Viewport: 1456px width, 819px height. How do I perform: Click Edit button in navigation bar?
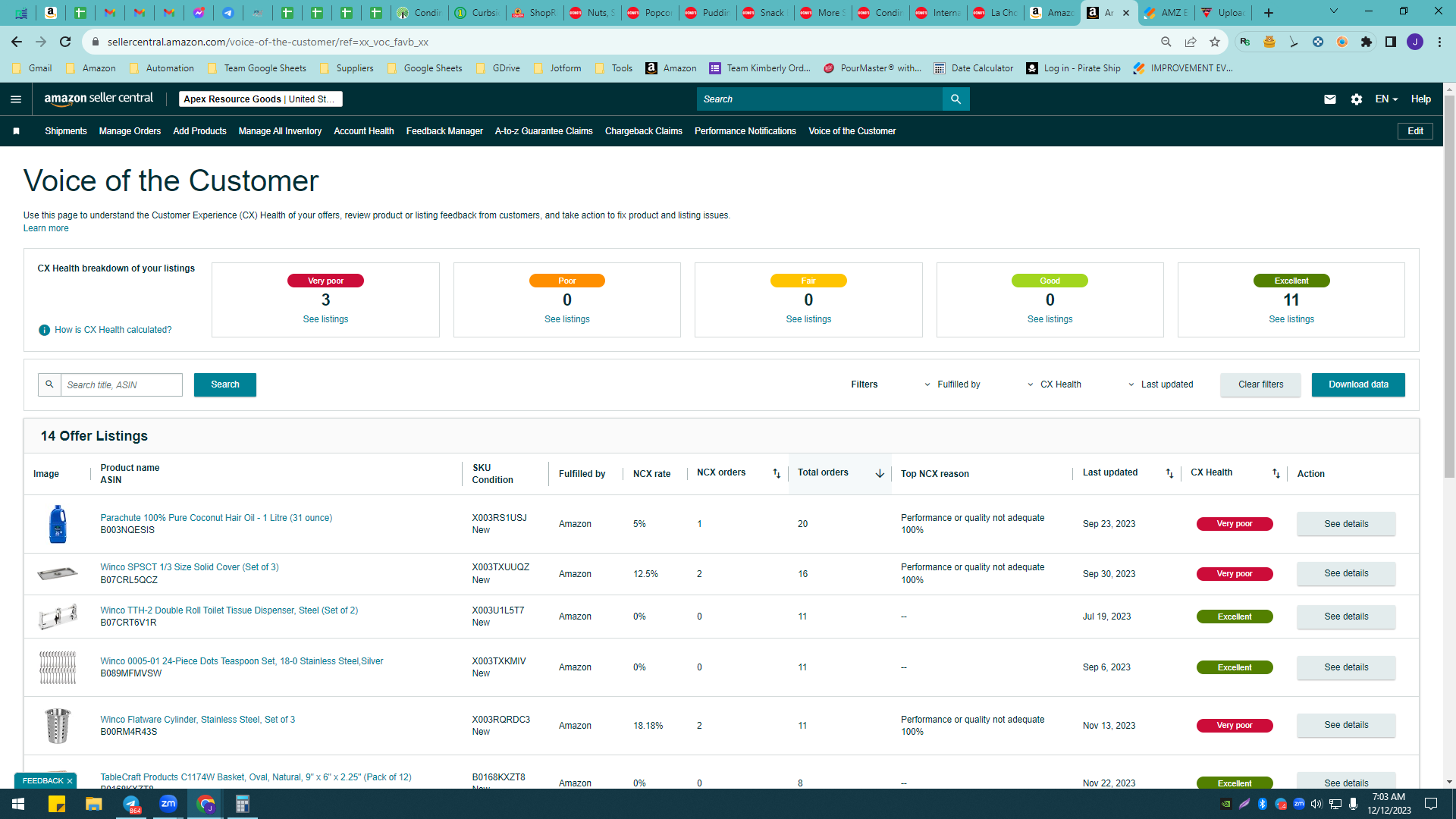pyautogui.click(x=1415, y=131)
